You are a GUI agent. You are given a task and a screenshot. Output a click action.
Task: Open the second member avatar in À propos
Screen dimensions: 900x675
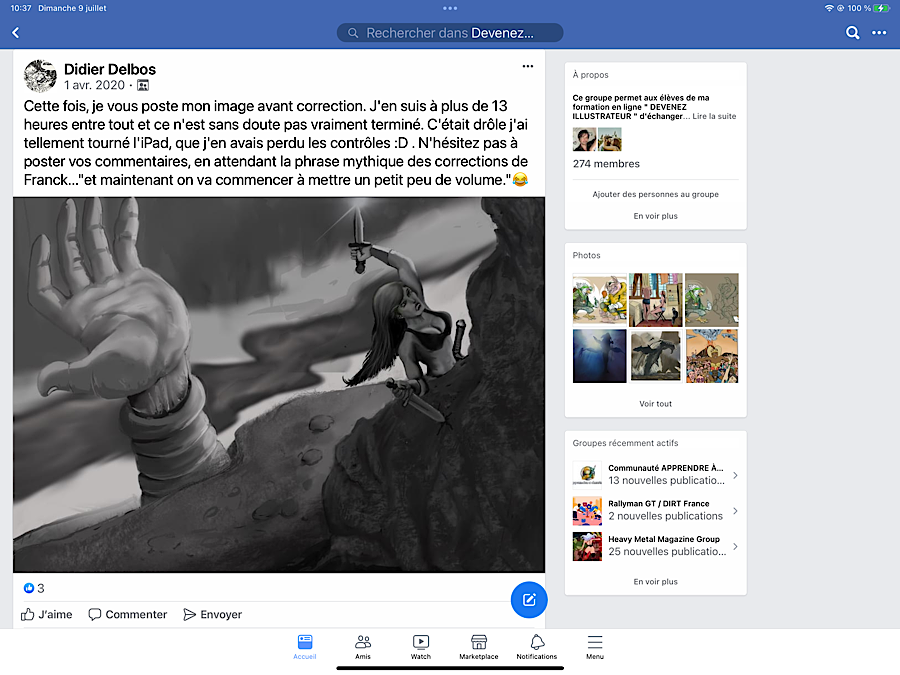610,139
